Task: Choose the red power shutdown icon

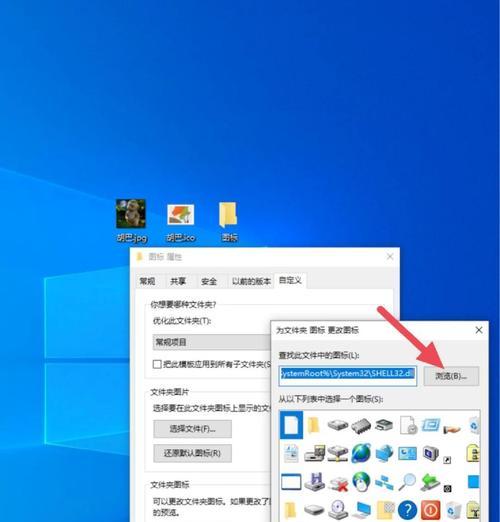Action: [430, 510]
